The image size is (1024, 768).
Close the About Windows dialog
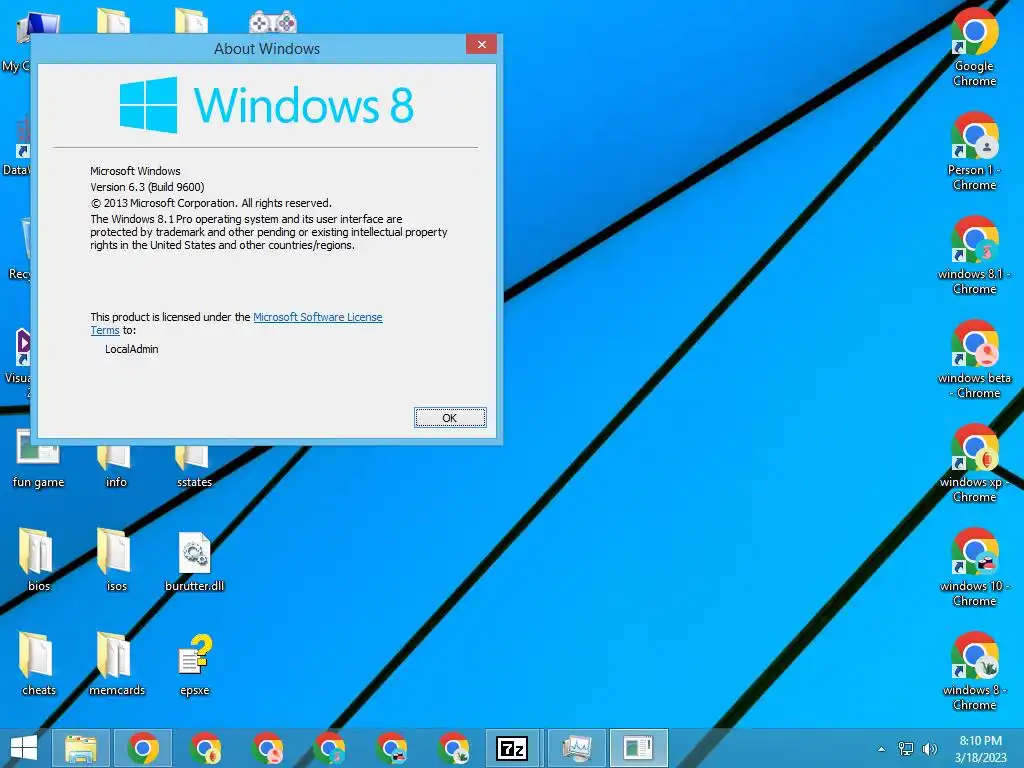(x=481, y=44)
